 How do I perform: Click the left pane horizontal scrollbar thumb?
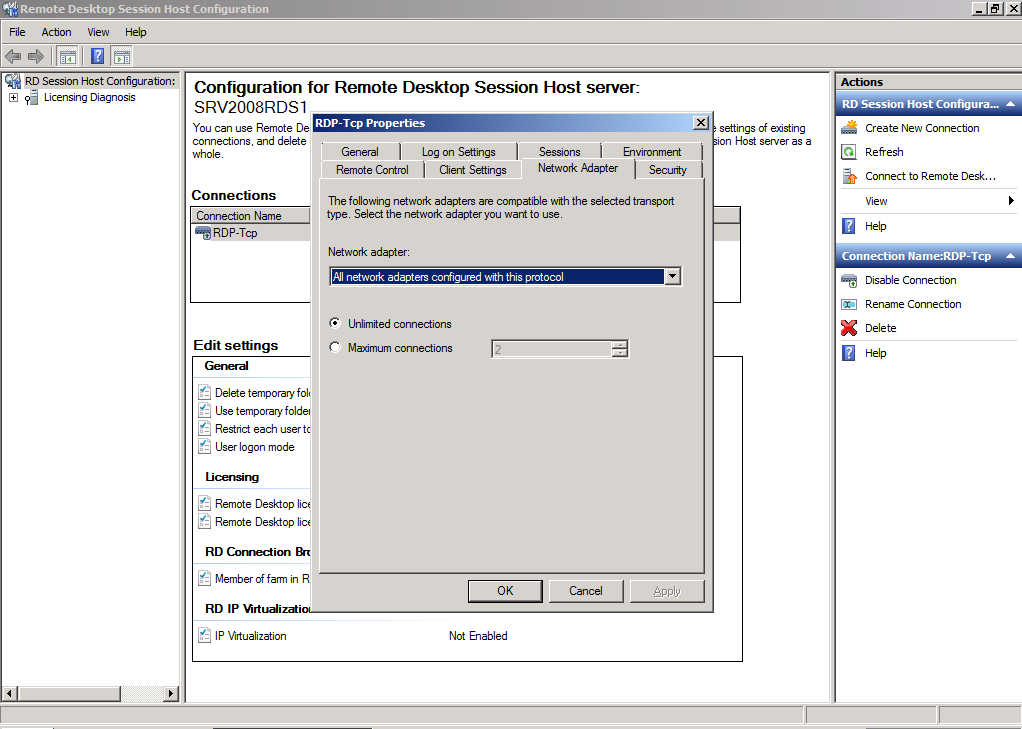(x=68, y=694)
